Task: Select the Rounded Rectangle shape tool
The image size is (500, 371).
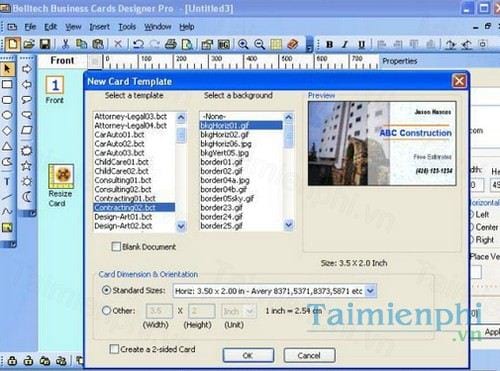Action: pos(7,100)
